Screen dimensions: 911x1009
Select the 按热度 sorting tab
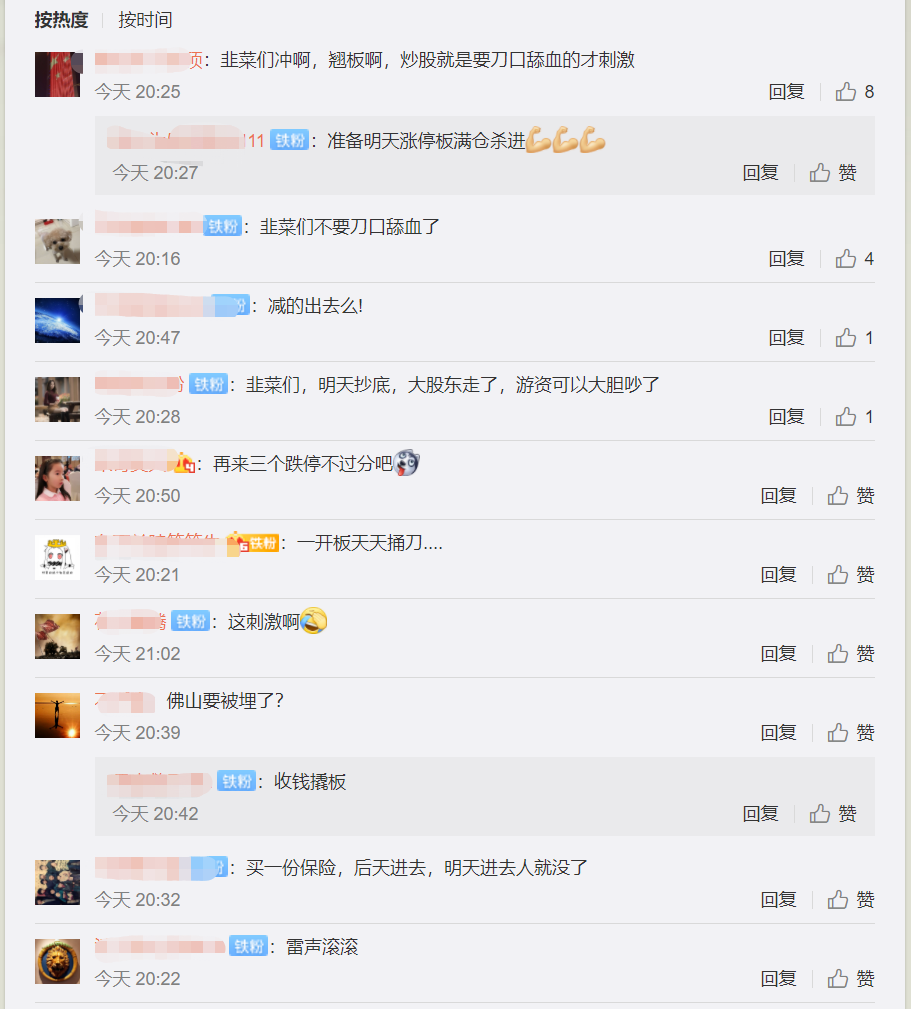click(x=61, y=20)
